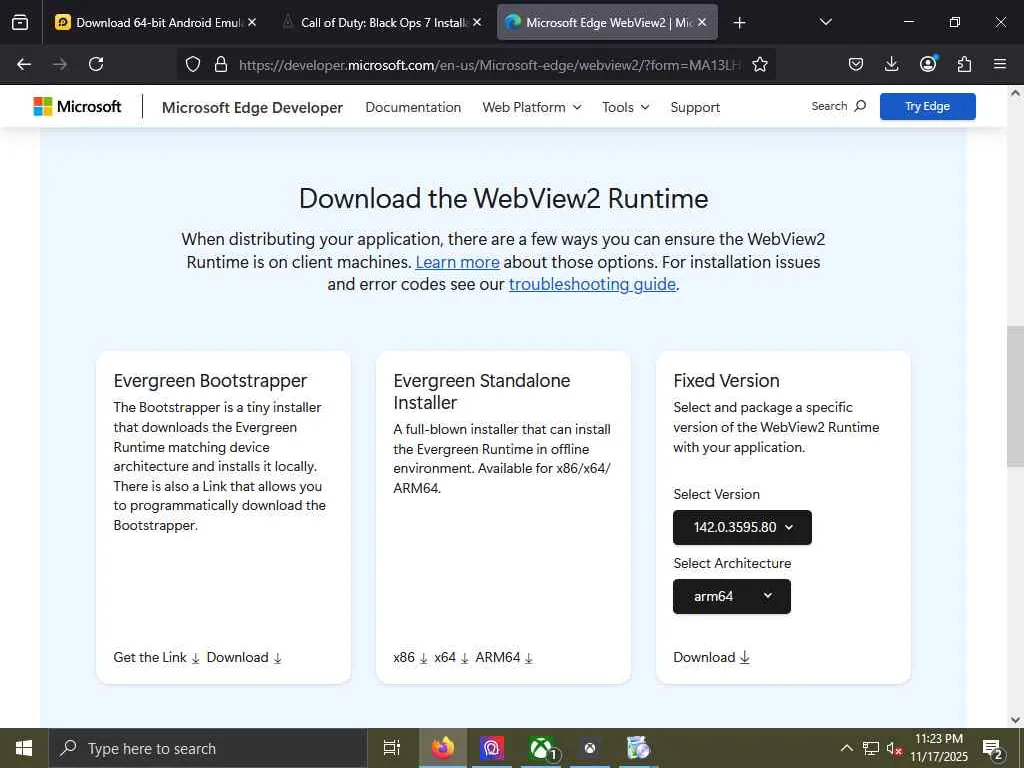
Task: Click the Type here to search box
Action: (x=208, y=748)
